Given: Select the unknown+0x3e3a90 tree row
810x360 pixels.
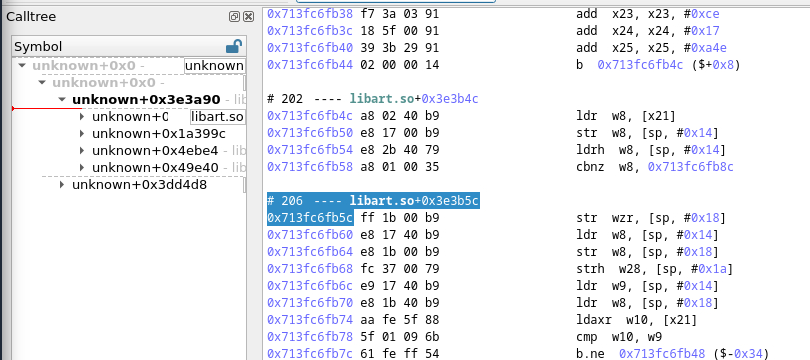Looking at the screenshot, I should tap(146, 100).
